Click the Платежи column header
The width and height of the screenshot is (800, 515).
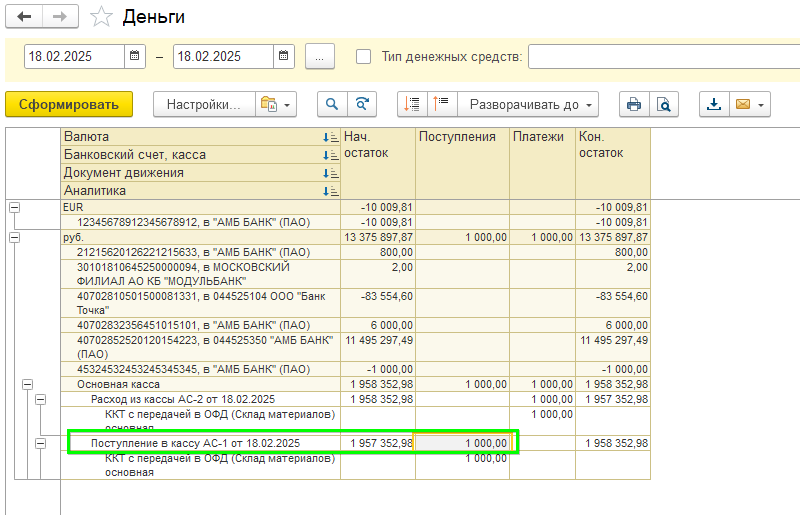tap(542, 164)
